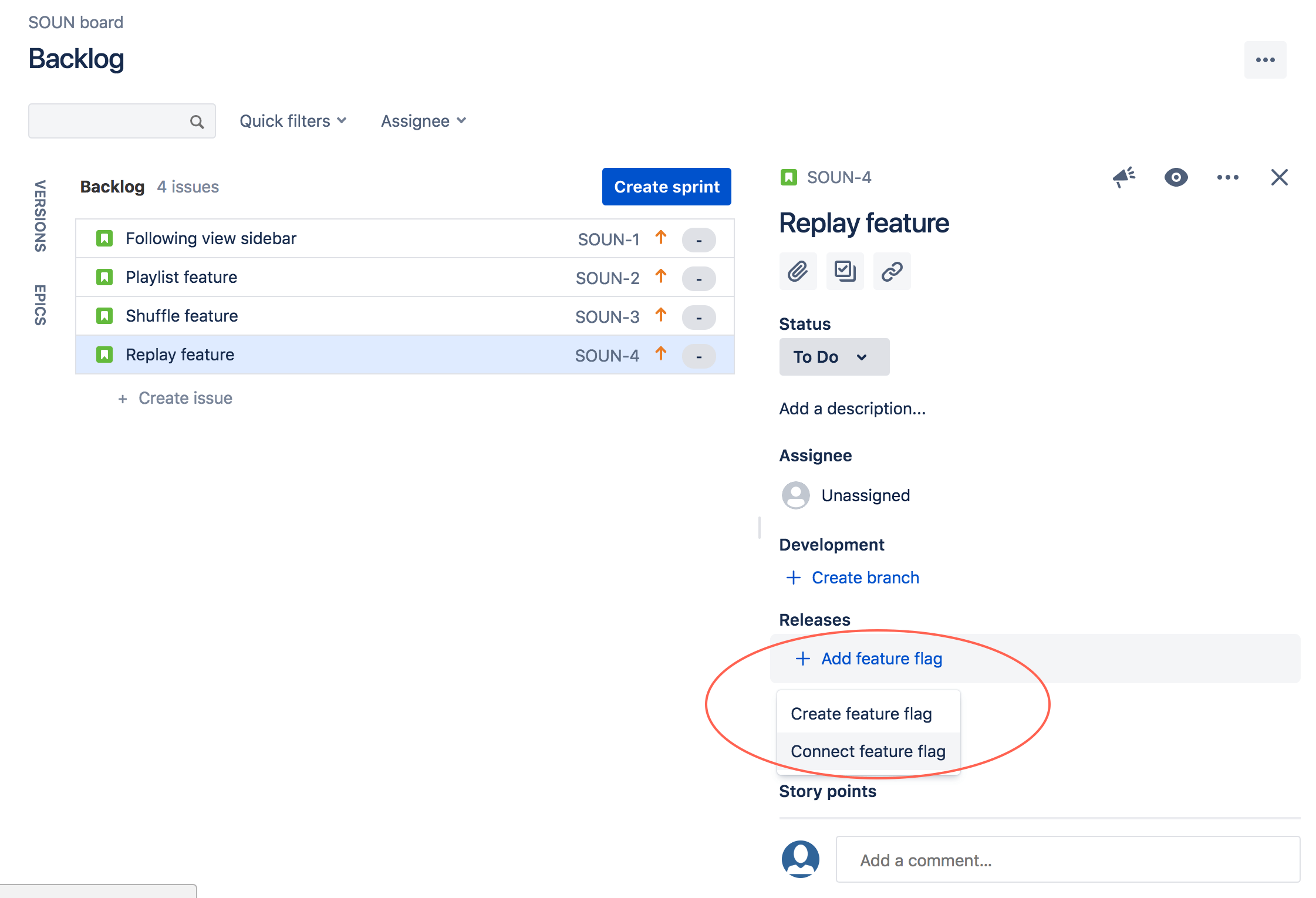
Task: Expand the Quick filters dropdown
Action: tap(292, 121)
